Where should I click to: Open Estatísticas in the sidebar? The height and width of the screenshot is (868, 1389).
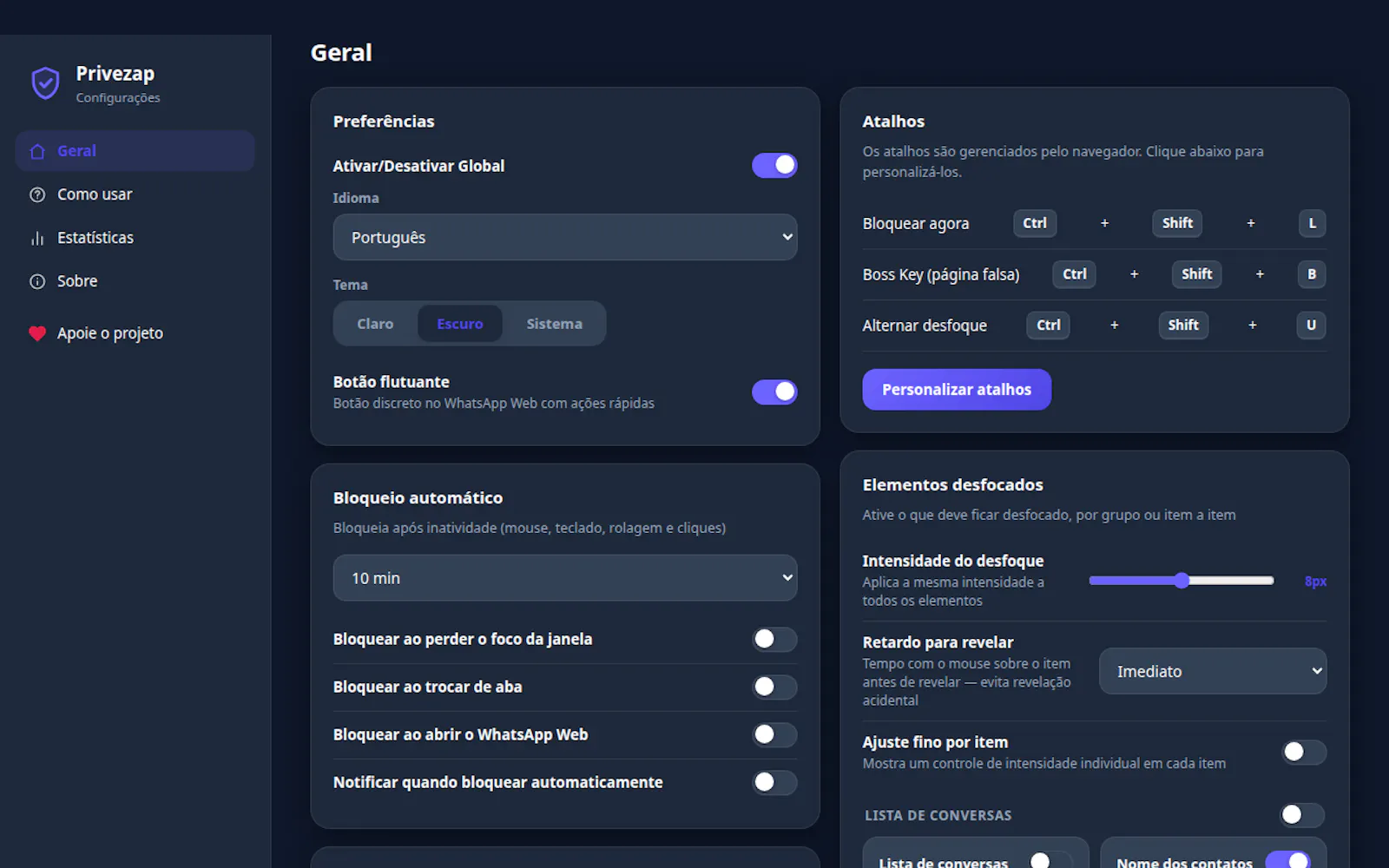point(135,238)
